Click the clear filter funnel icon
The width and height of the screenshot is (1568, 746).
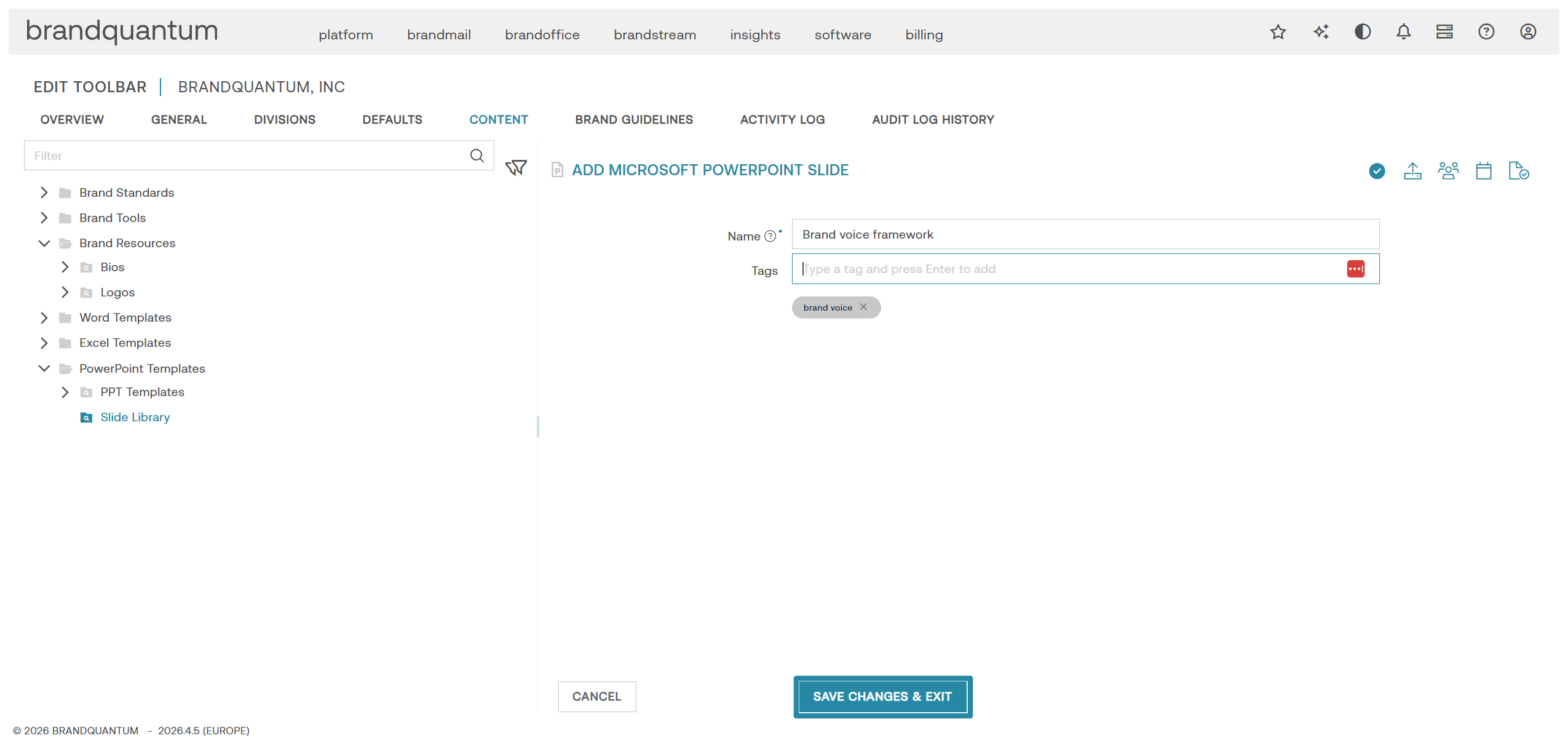pyautogui.click(x=516, y=168)
